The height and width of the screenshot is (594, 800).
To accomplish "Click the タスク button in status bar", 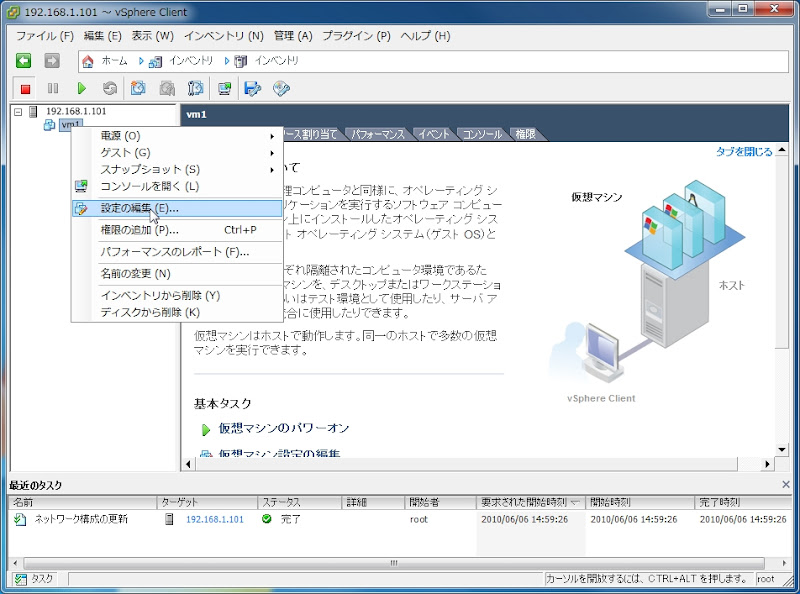I will click(35, 579).
